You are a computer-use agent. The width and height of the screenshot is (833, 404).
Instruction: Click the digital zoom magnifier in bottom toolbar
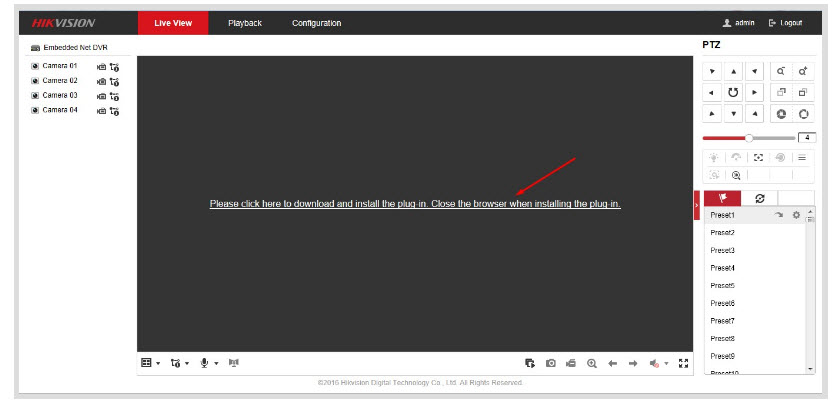tap(592, 363)
